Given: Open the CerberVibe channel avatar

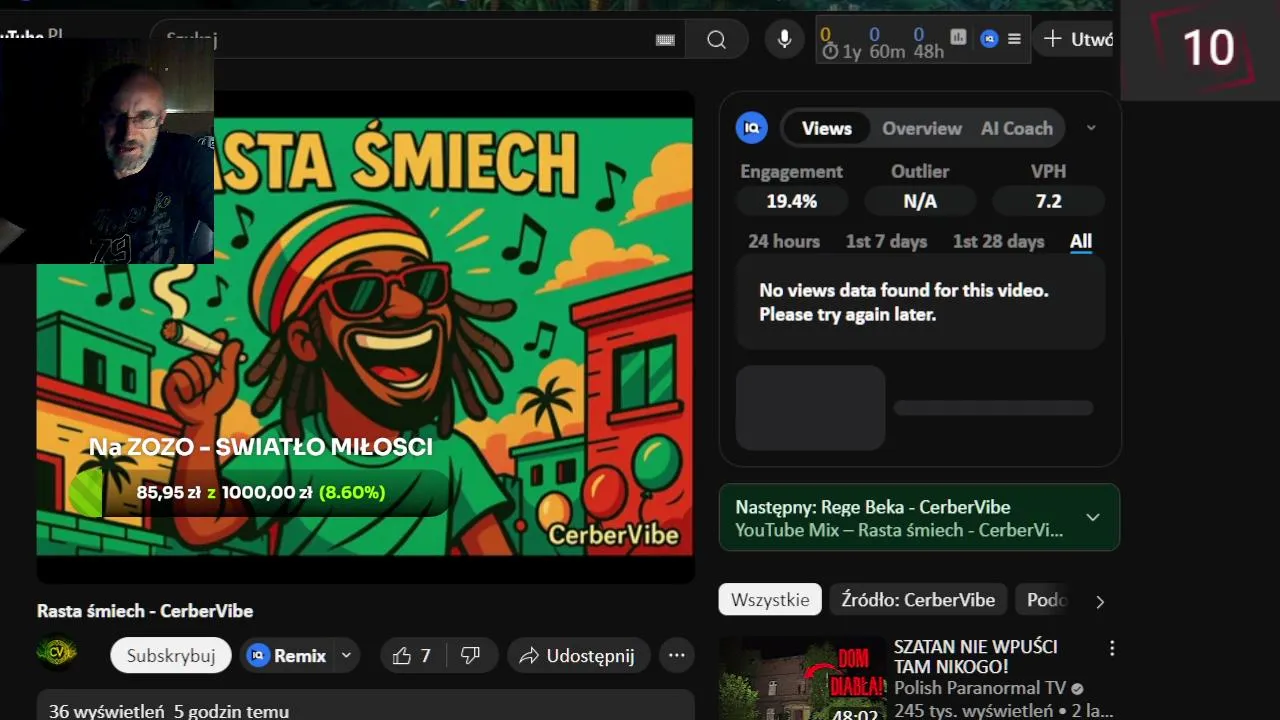Looking at the screenshot, I should pos(56,652).
